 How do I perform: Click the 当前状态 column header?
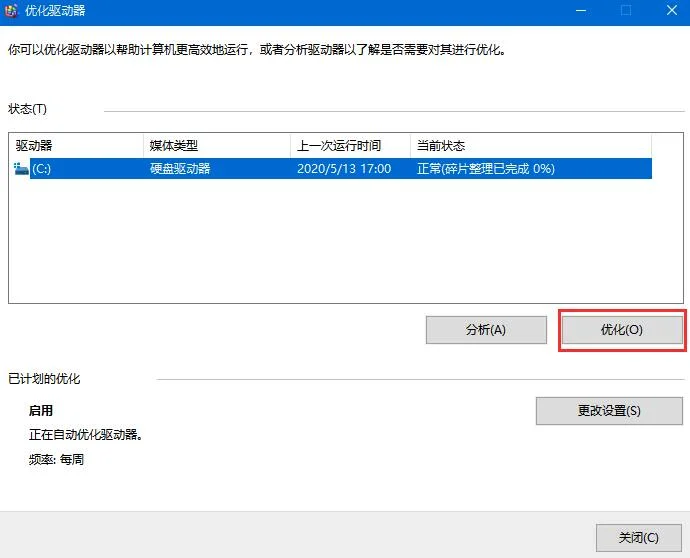click(x=531, y=146)
